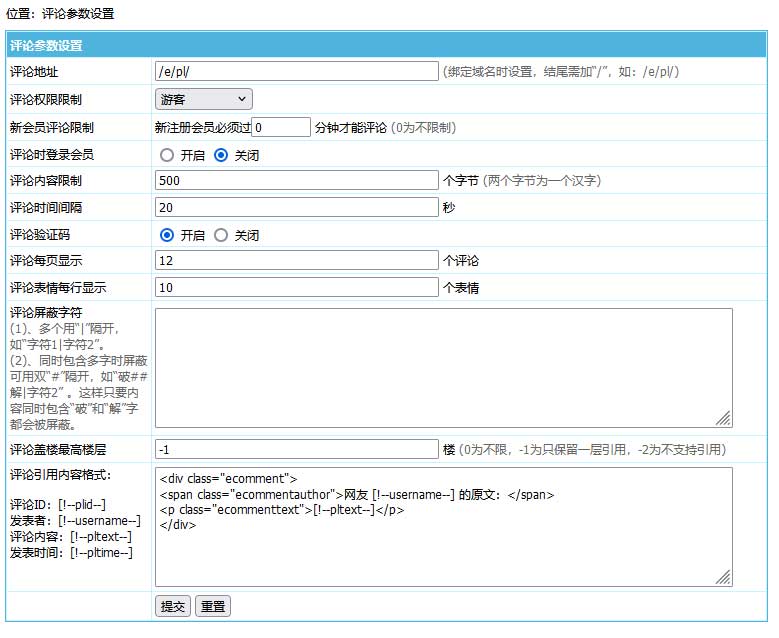
Task: Click the 评论时间间隔 field containing 20
Action: [296, 207]
